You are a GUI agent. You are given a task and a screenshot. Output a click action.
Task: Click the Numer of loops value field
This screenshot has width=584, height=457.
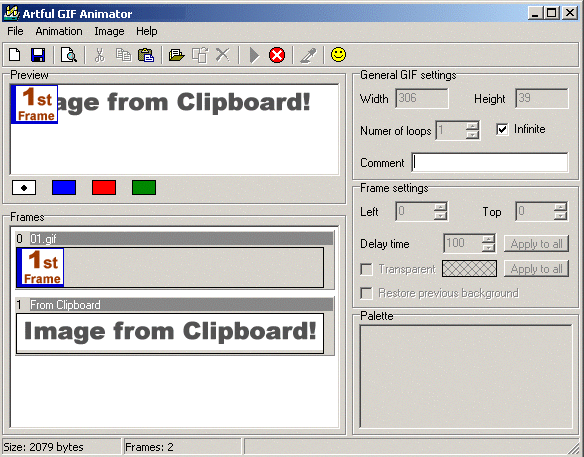pyautogui.click(x=451, y=130)
